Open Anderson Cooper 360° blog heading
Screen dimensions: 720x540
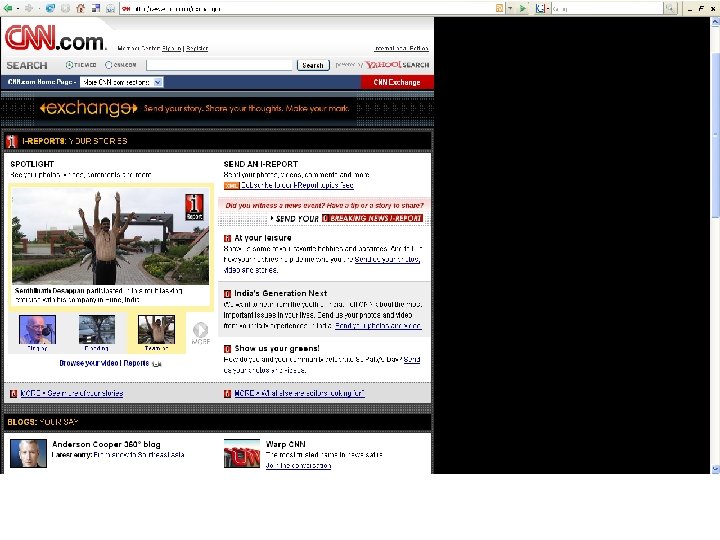(106, 444)
